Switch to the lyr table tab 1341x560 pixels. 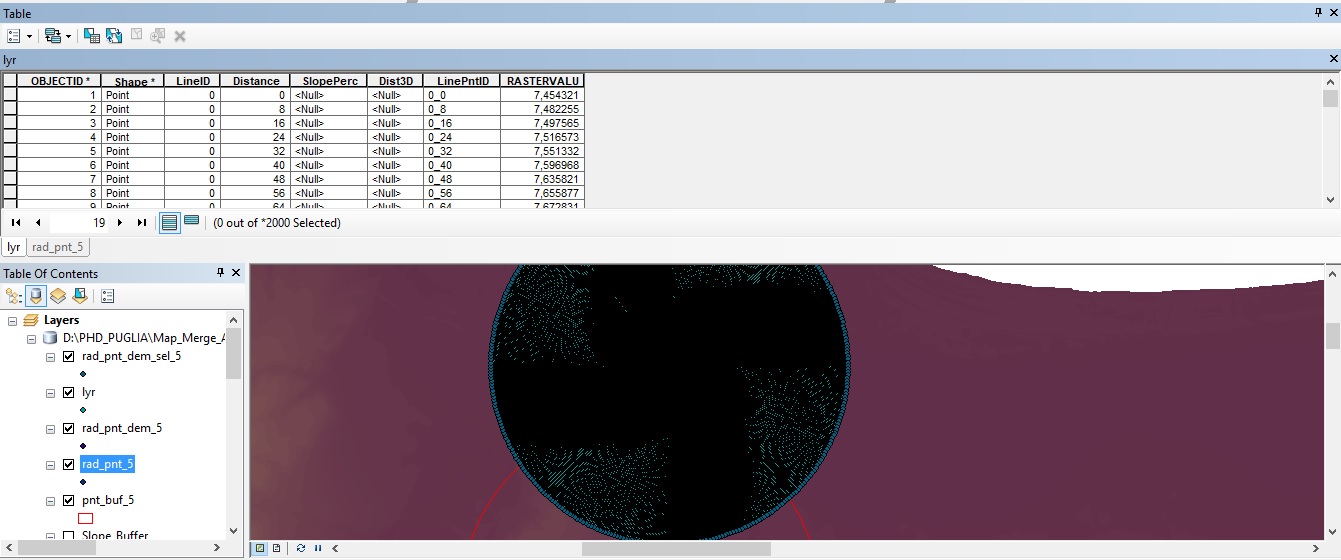point(13,247)
